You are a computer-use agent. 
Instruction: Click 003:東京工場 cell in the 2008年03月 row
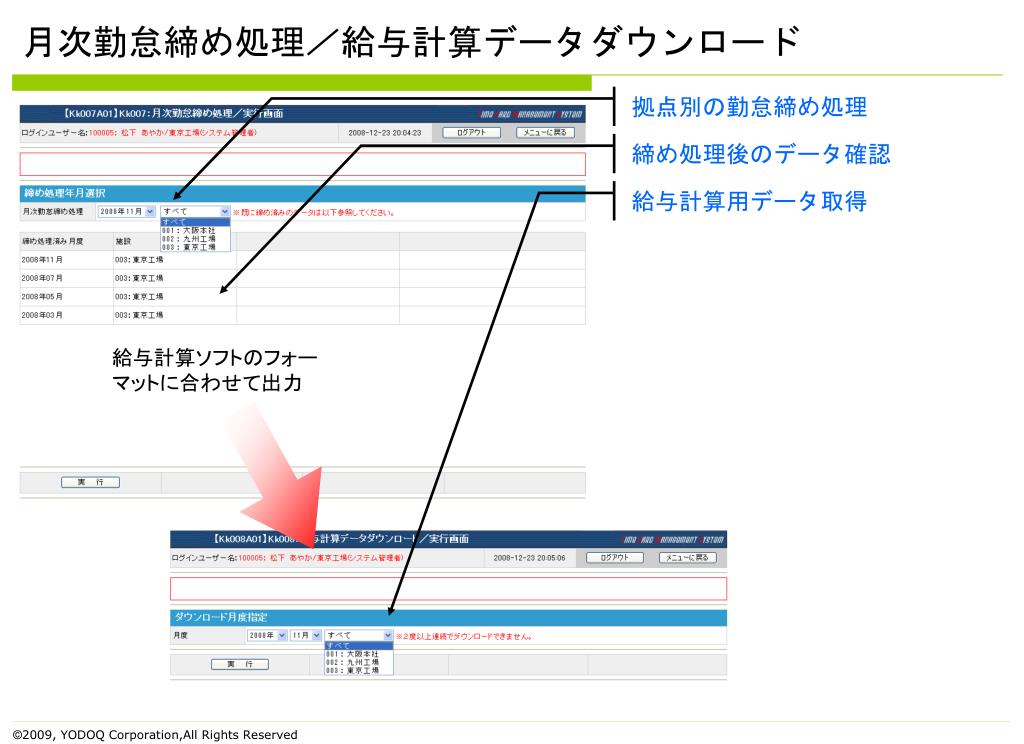tap(174, 315)
